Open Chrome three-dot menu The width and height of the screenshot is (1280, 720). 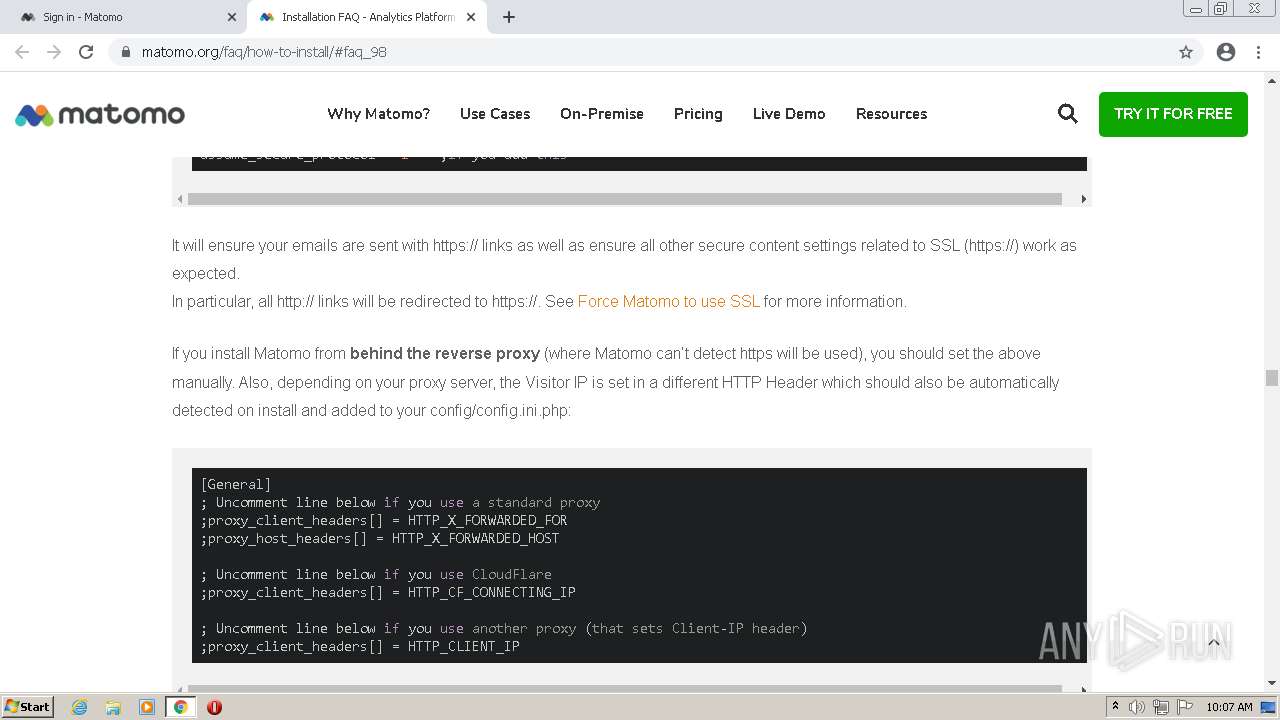click(1258, 52)
